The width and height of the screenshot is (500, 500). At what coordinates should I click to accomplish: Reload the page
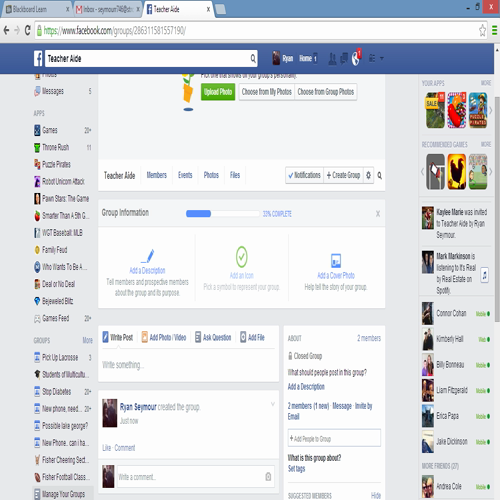[x=28, y=31]
